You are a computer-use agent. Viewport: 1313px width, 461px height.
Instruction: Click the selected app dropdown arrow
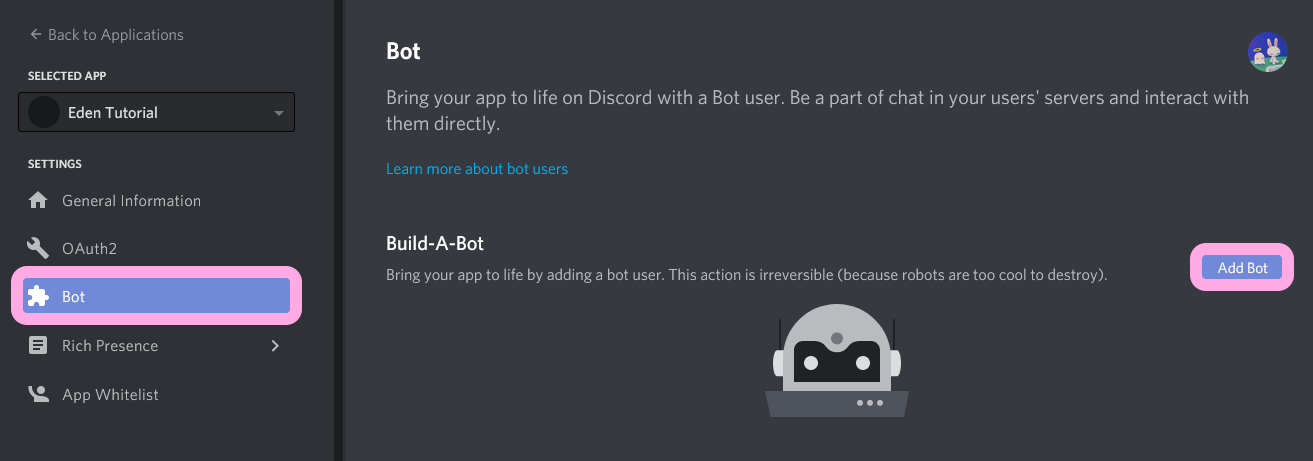click(x=279, y=113)
